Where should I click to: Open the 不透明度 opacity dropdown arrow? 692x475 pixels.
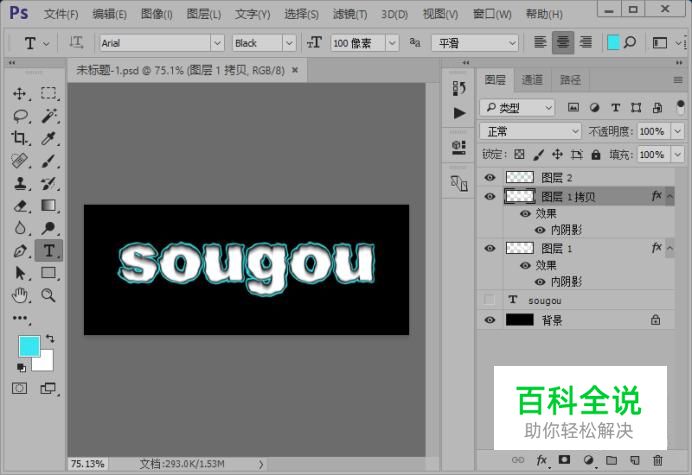point(677,131)
